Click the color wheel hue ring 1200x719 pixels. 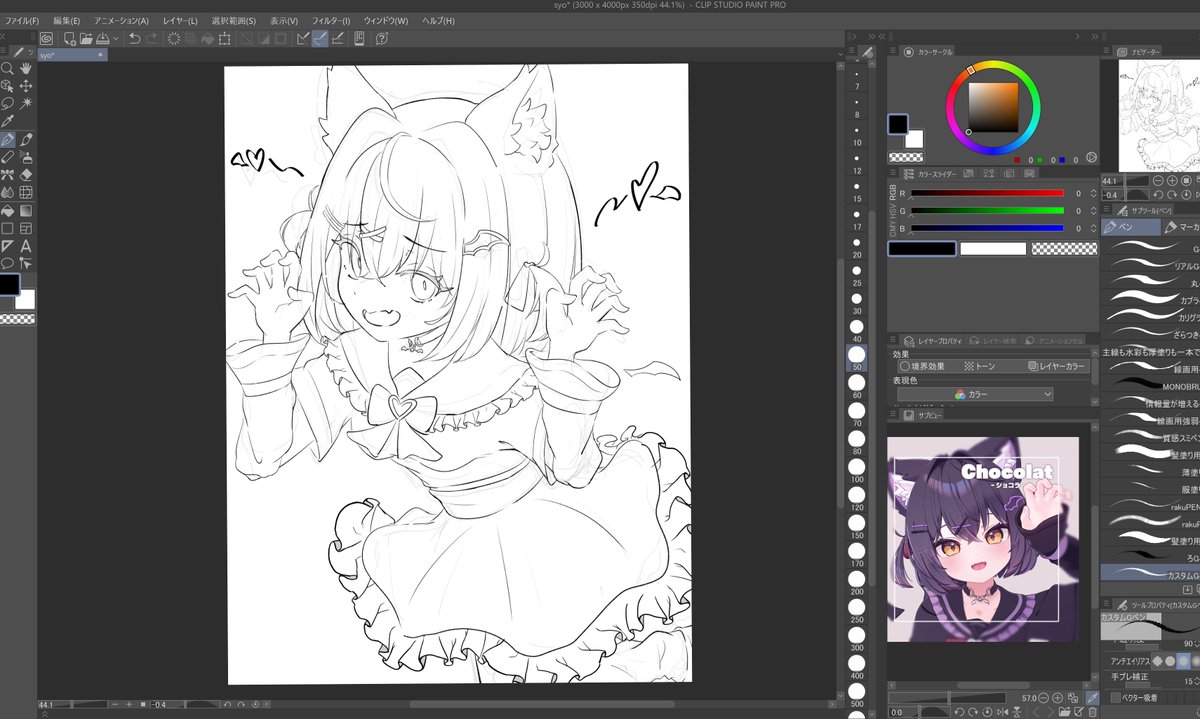coord(994,66)
